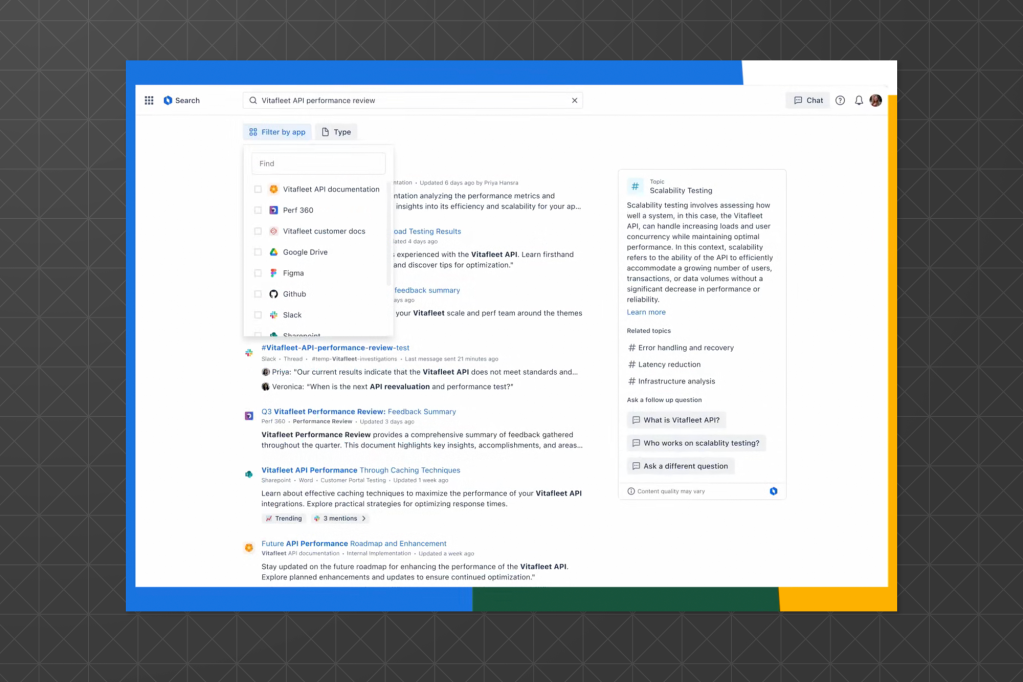Open the app switcher grid icon
The image size is (1023, 682).
click(149, 101)
